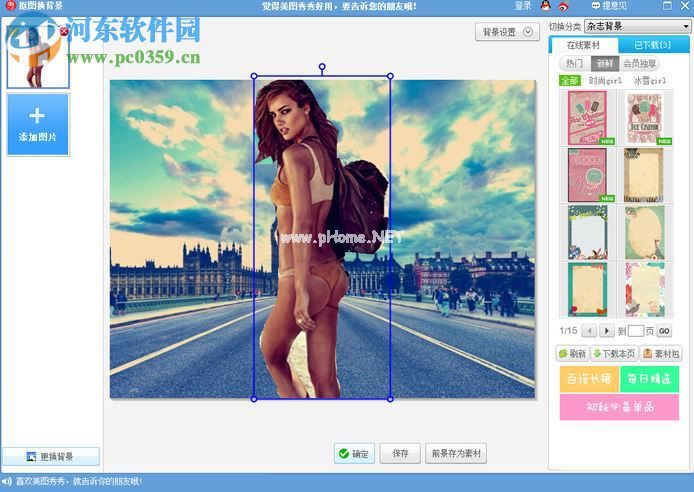Click the page number input field
This screenshot has width=694, height=492.
point(636,330)
